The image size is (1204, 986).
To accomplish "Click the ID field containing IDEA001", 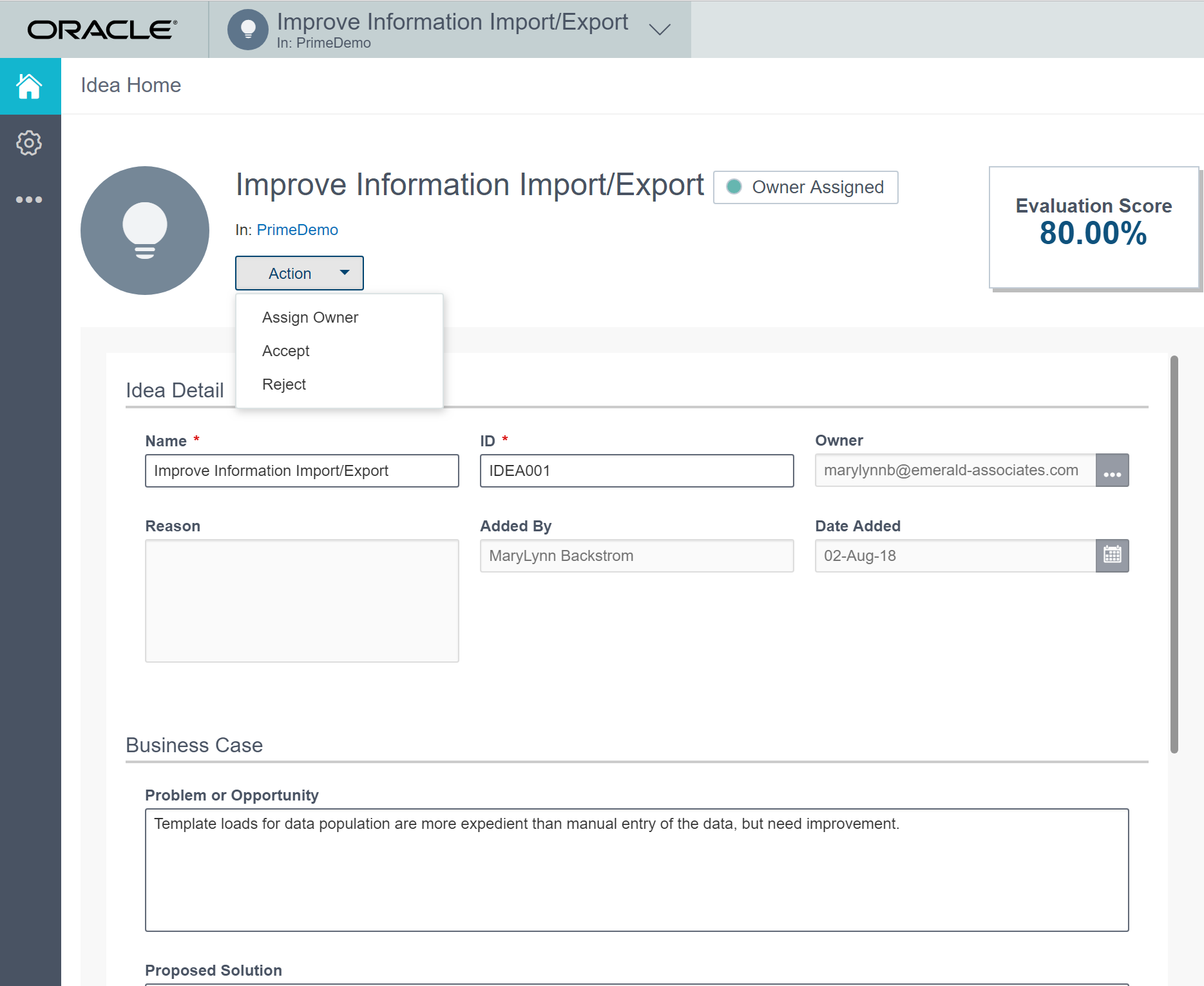I will pyautogui.click(x=636, y=471).
